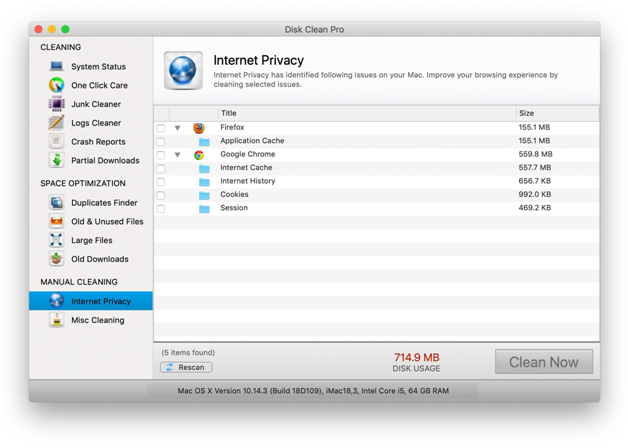Screen dimensions: 628x448
Task: Click the Mac OS X version status text
Action: coord(313,391)
